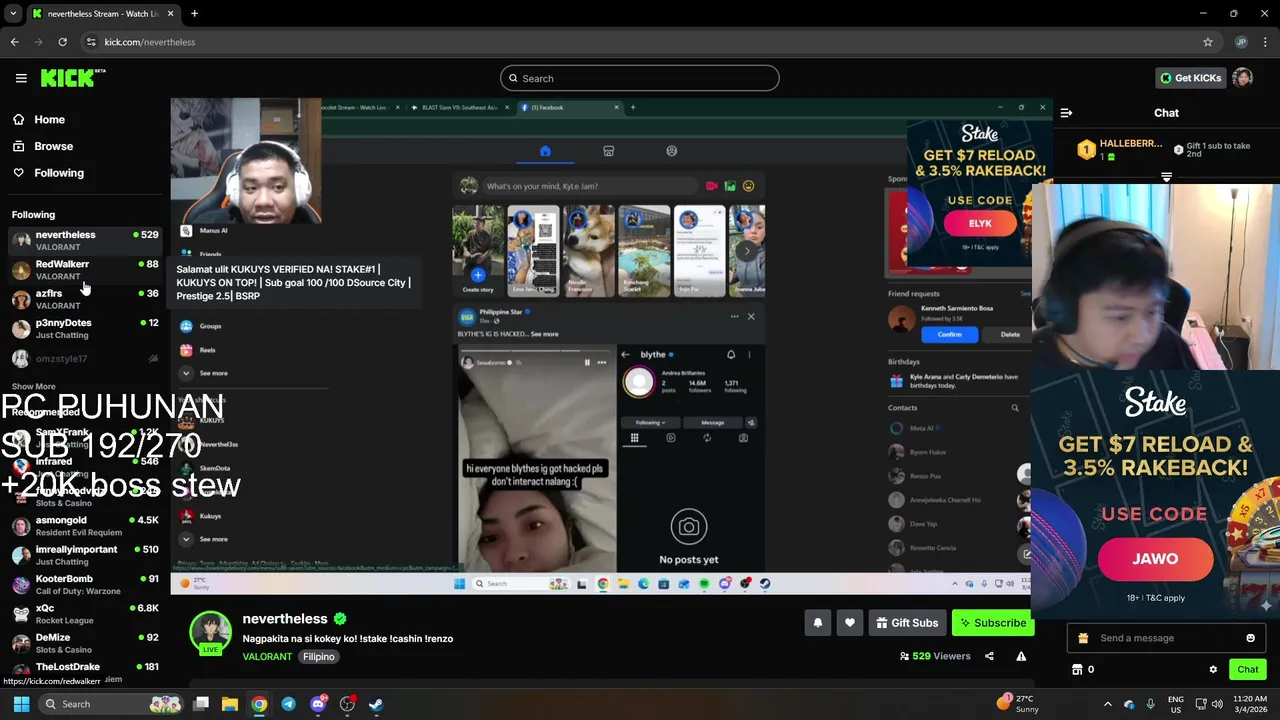Toggle microphone tray icon
The width and height of the screenshot is (1280, 720).
tap(1150, 704)
